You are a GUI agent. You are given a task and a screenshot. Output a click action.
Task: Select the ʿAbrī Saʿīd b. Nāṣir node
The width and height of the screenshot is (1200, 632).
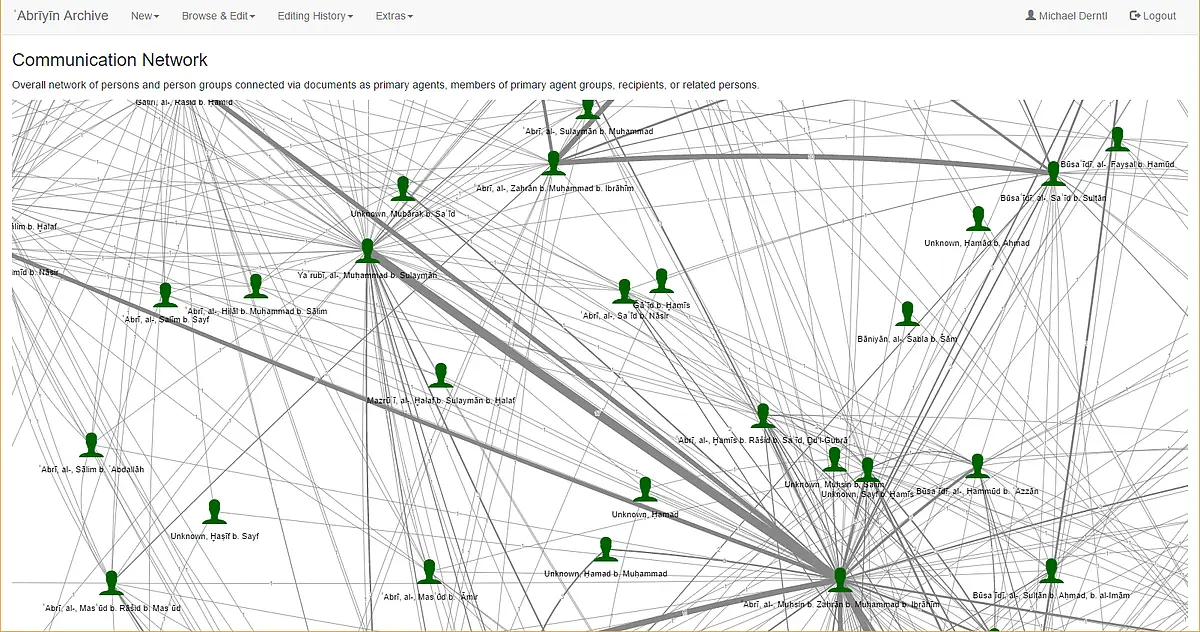click(x=624, y=292)
